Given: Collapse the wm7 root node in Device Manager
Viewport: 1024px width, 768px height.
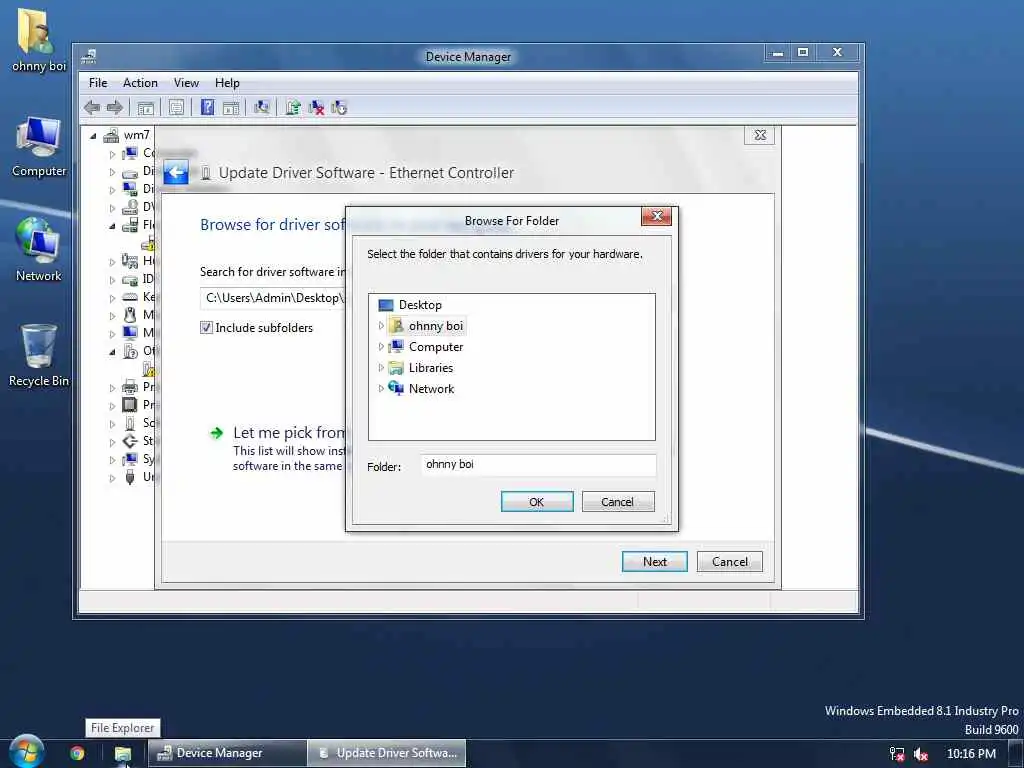Looking at the screenshot, I should point(93,136).
